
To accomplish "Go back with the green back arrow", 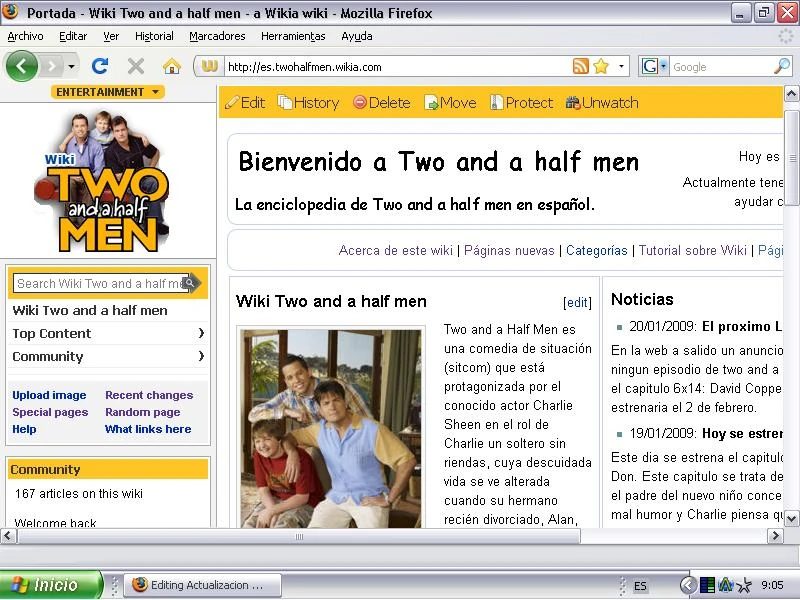I will pos(21,66).
